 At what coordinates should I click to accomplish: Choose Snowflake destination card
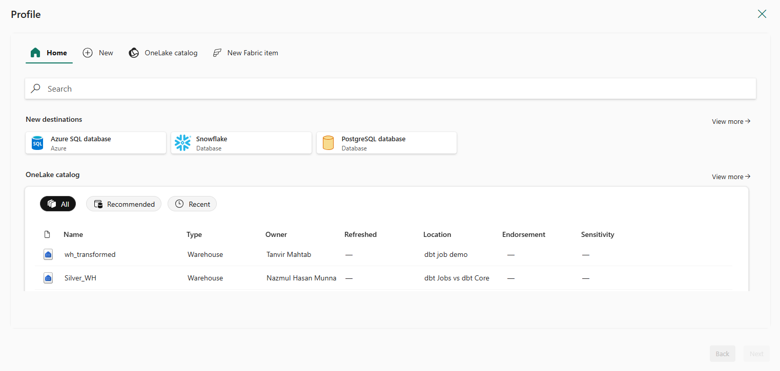pos(241,143)
